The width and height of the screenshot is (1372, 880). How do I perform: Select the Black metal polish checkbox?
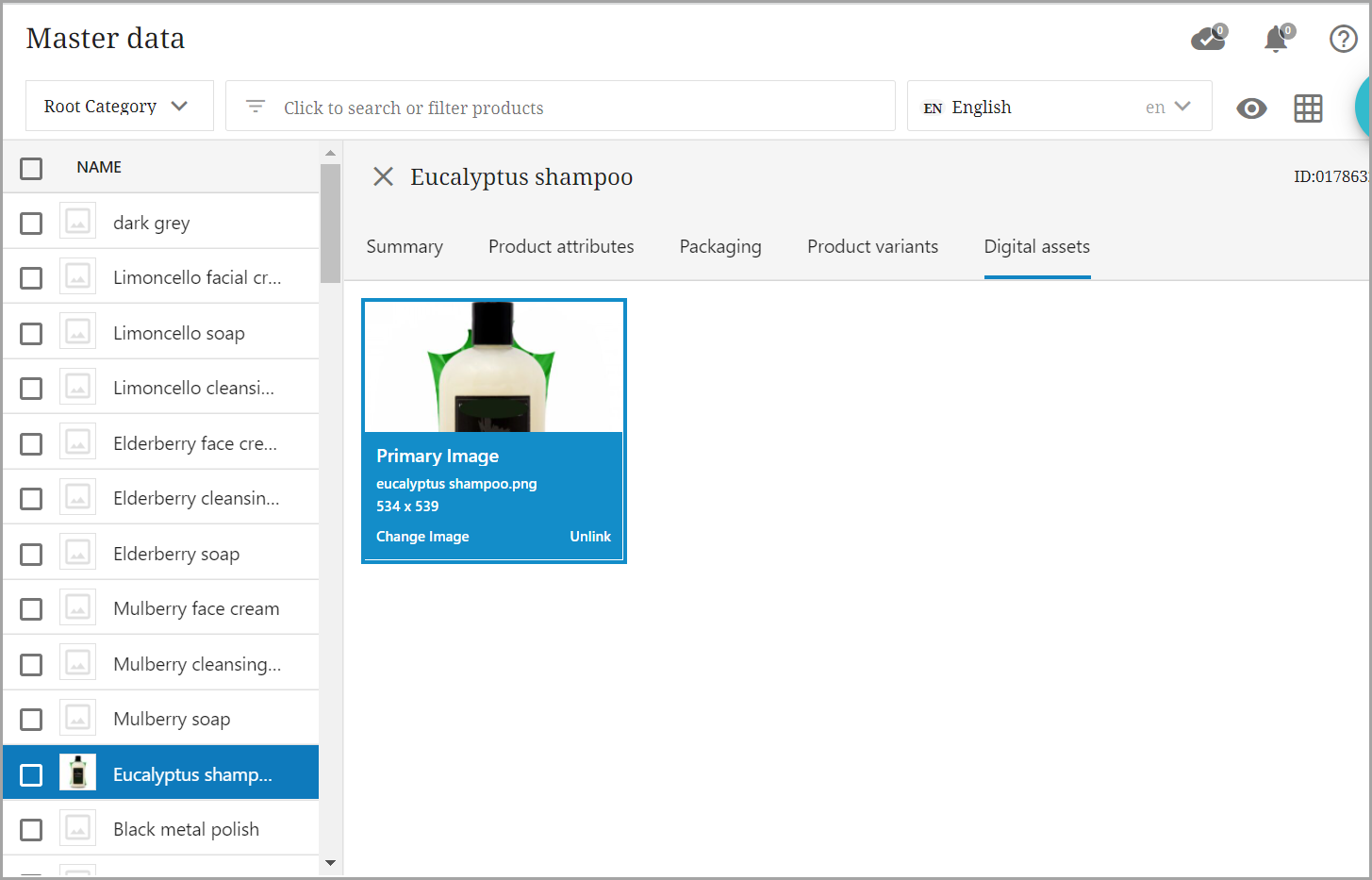[31, 830]
